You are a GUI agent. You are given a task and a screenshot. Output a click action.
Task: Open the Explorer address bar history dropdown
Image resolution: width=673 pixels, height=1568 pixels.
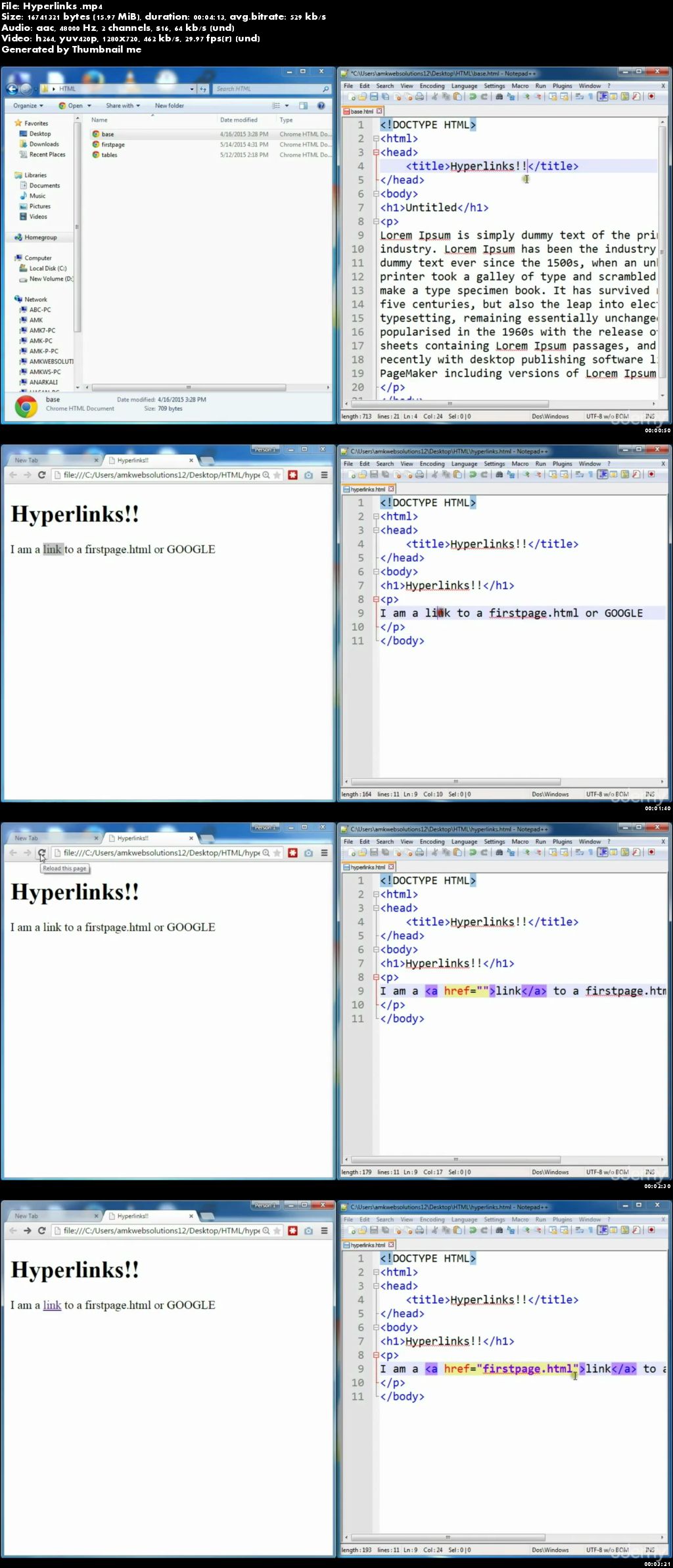(x=192, y=89)
